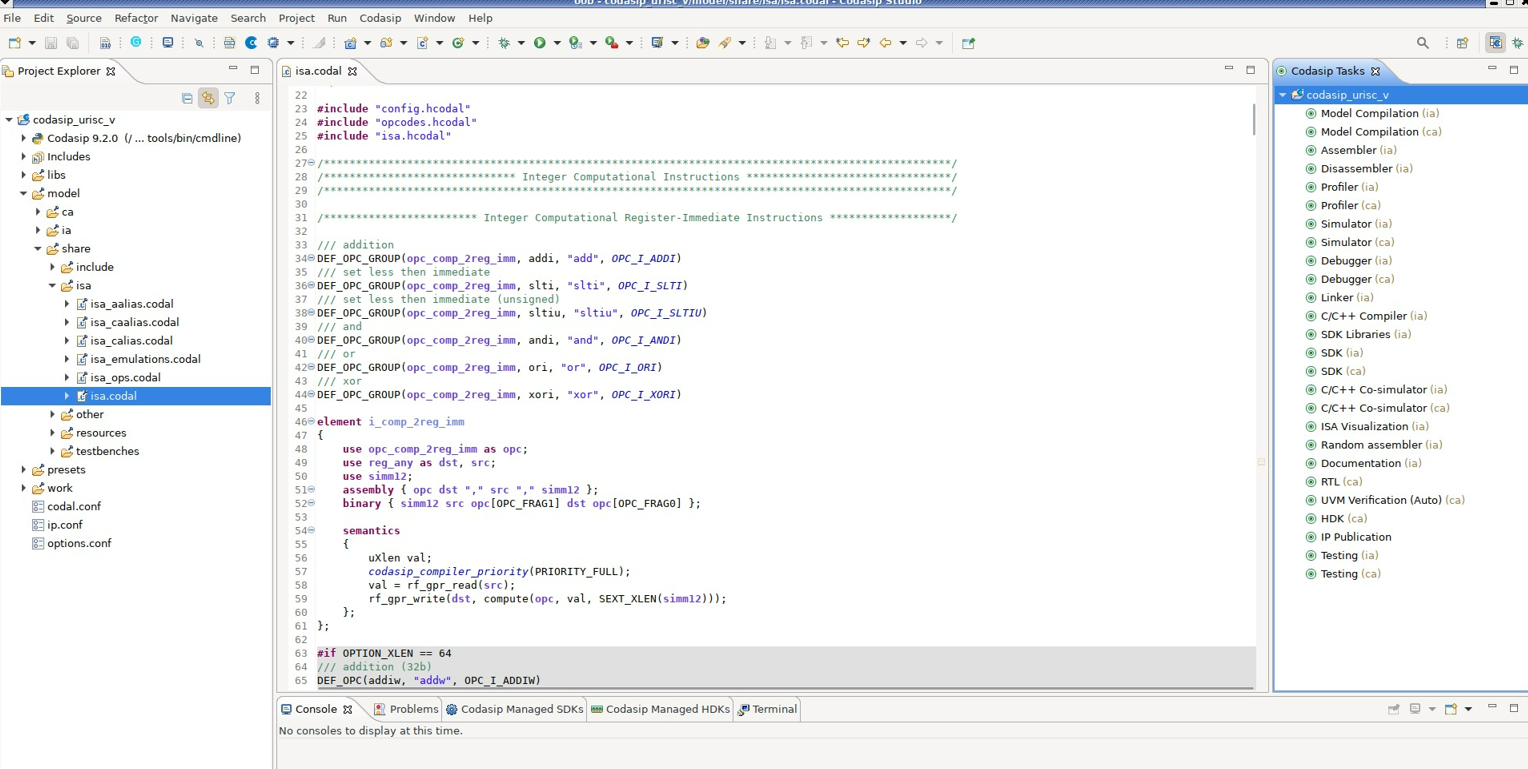The image size is (1528, 769).
Task: Open Project Explorer view menu (three dots)
Action: 257,98
